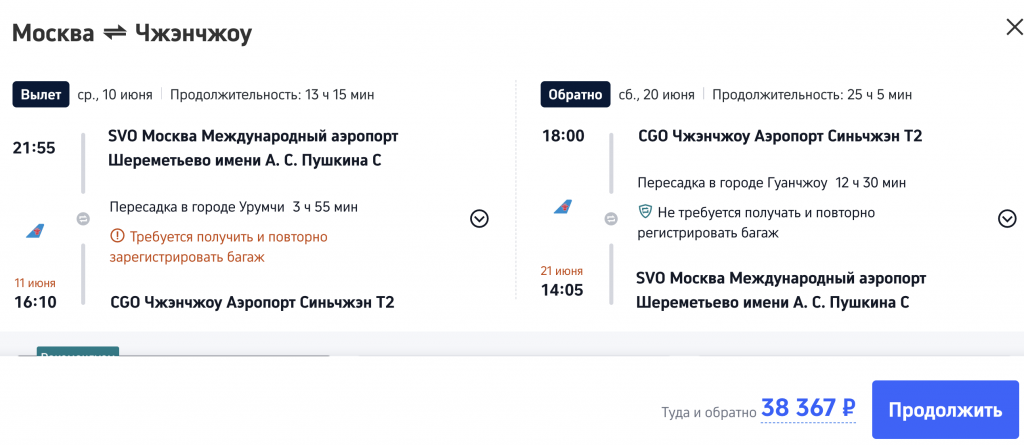Click the partially hidden green tag
Viewport: 1024px width, 445px height.
pyautogui.click(x=78, y=353)
